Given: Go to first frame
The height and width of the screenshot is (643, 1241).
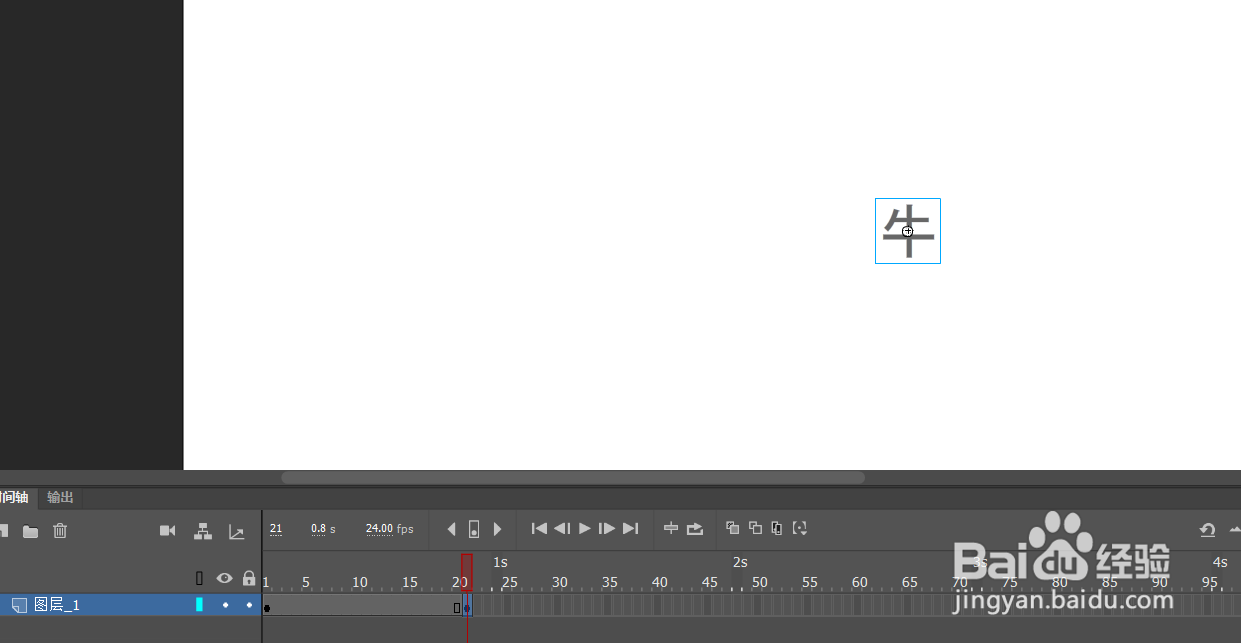Looking at the screenshot, I should [x=539, y=528].
